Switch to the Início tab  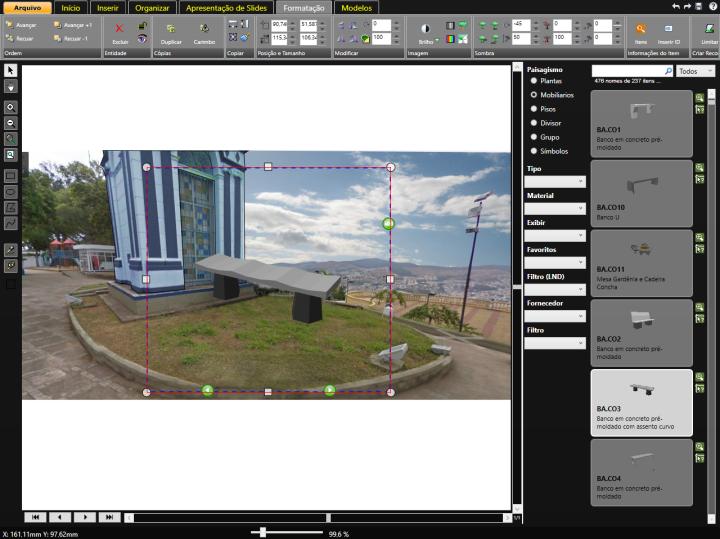click(x=70, y=8)
